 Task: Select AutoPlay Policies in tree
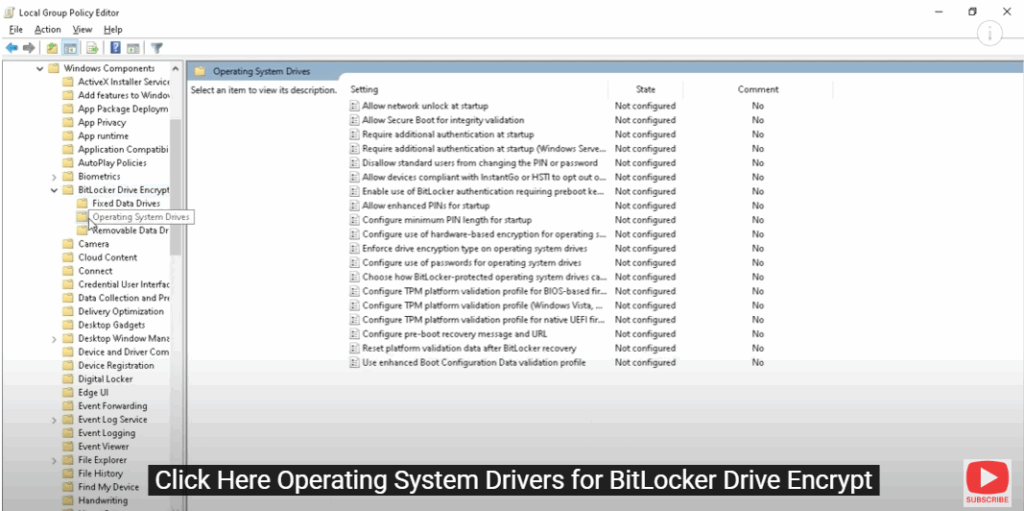pyautogui.click(x=112, y=163)
